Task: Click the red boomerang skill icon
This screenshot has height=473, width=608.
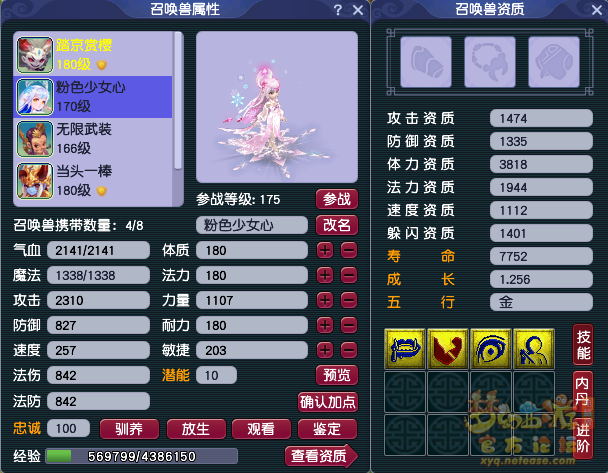Action: pyautogui.click(x=448, y=349)
